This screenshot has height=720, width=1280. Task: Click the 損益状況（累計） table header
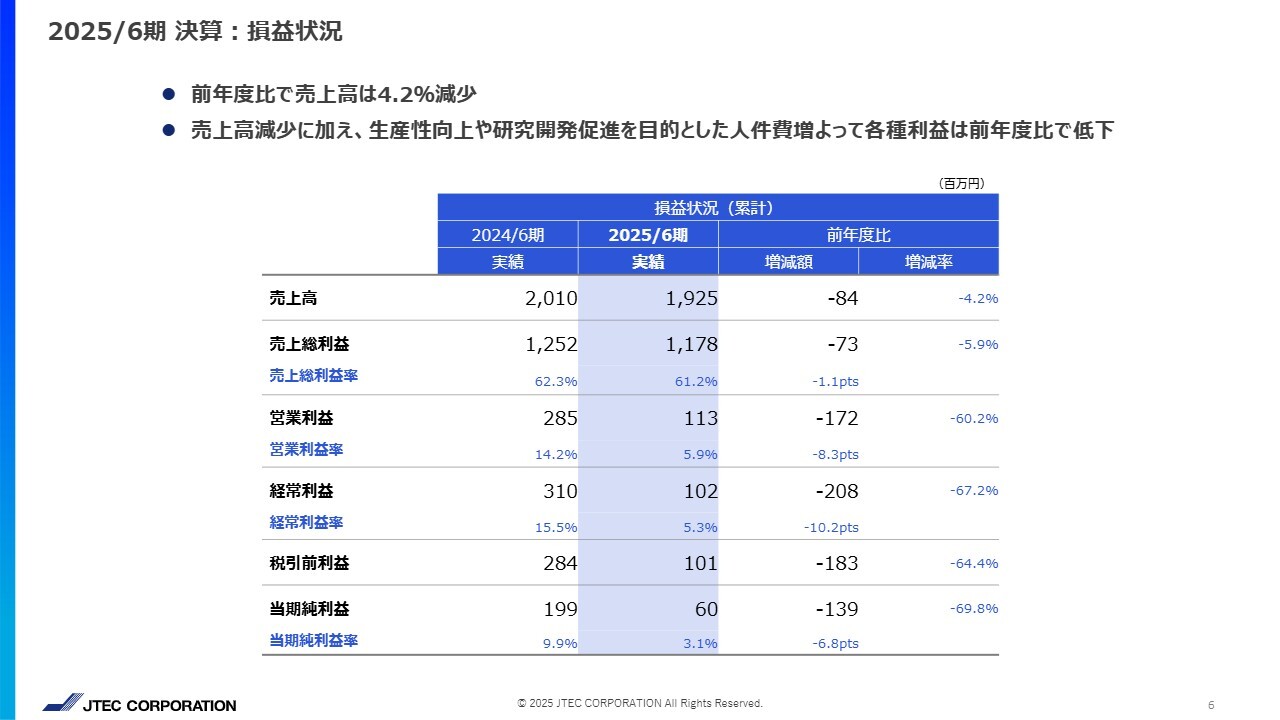tap(717, 207)
